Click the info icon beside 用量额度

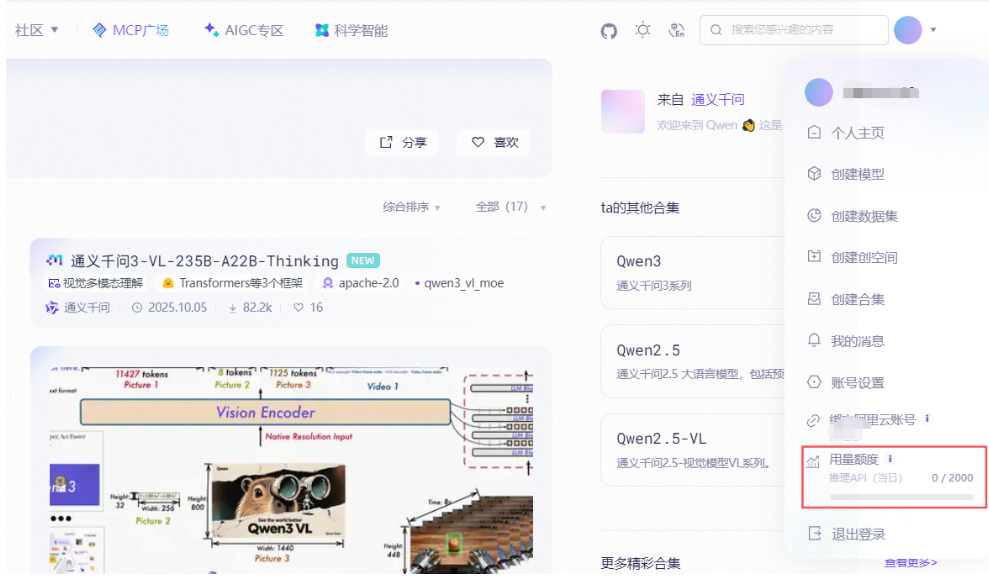(890, 459)
